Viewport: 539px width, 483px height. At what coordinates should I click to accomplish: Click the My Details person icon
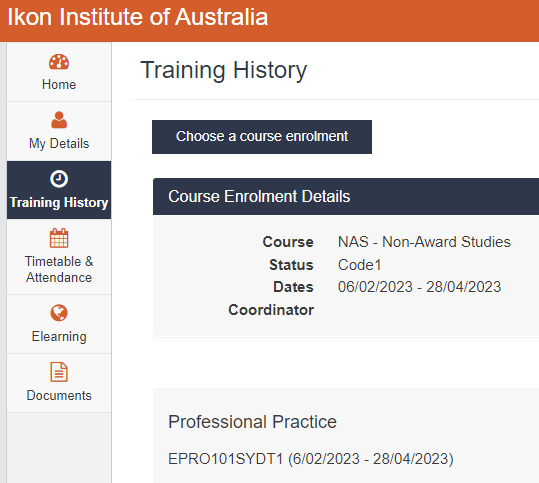click(x=59, y=120)
